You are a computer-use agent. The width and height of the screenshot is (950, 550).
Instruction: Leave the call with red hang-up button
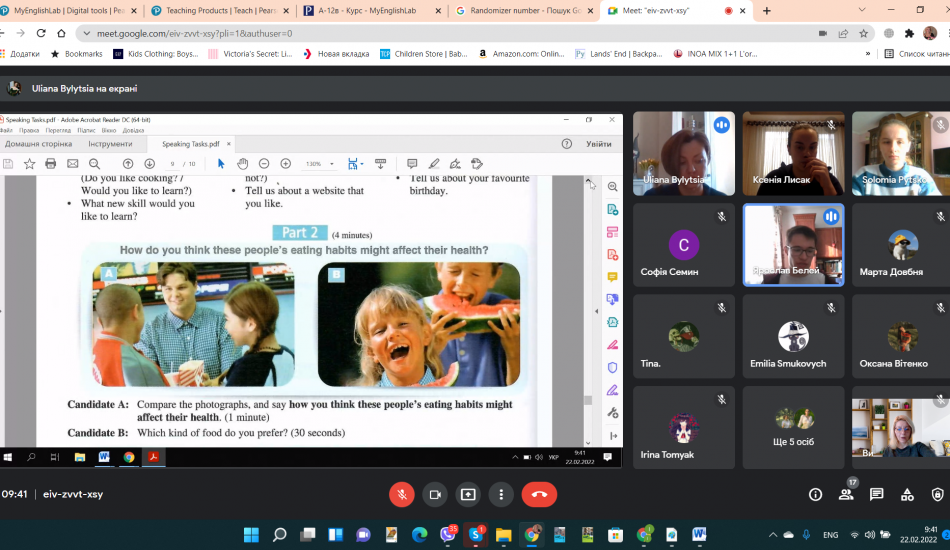pyautogui.click(x=539, y=494)
